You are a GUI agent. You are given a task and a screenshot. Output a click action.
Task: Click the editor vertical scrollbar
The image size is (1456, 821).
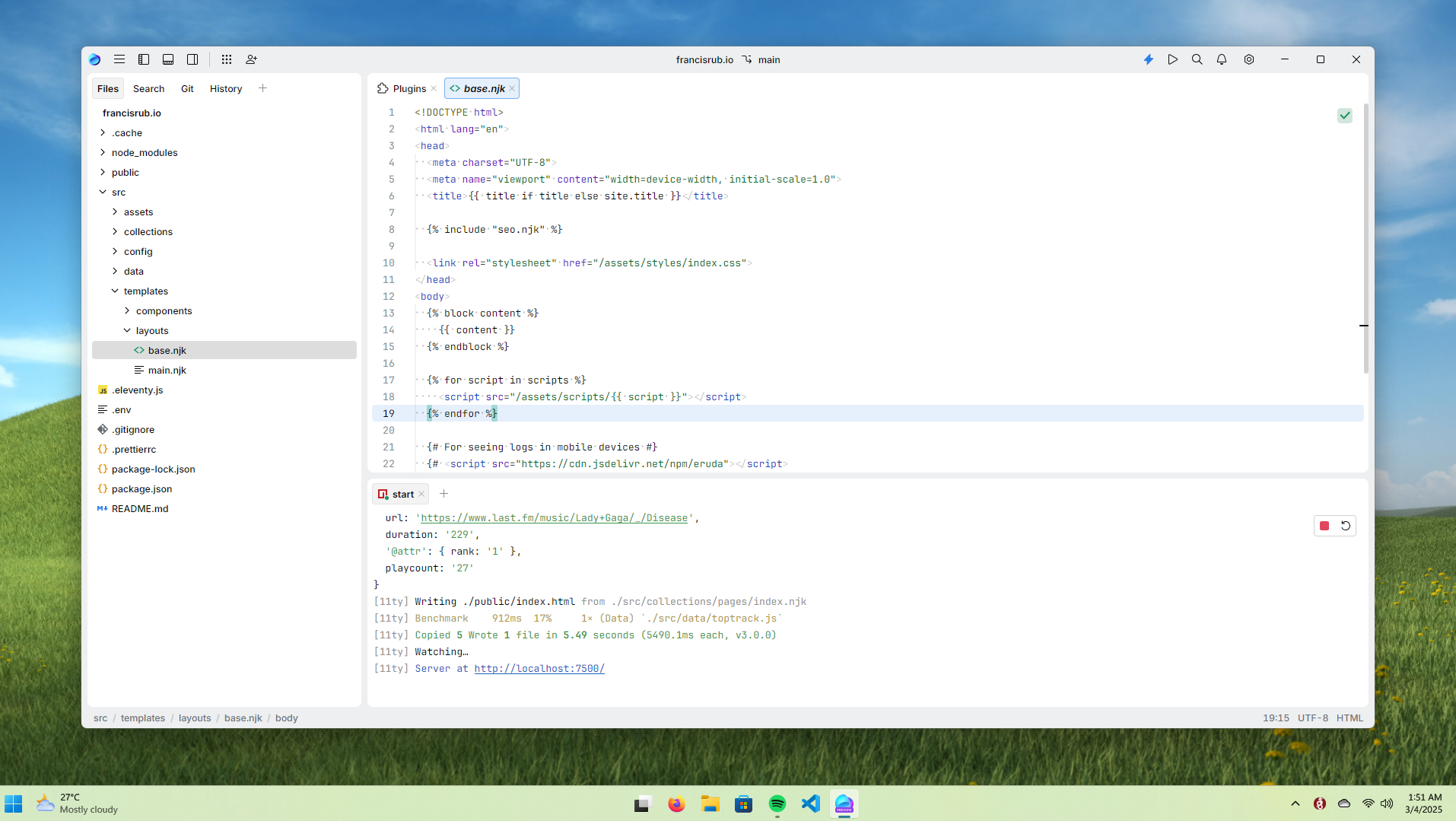click(1366, 237)
